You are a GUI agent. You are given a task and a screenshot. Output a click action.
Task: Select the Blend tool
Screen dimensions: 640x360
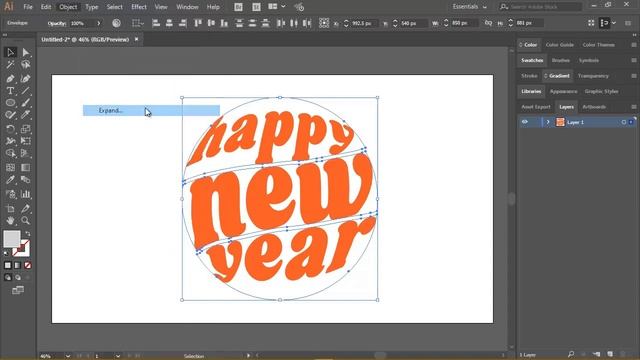pyautogui.click(x=26, y=180)
